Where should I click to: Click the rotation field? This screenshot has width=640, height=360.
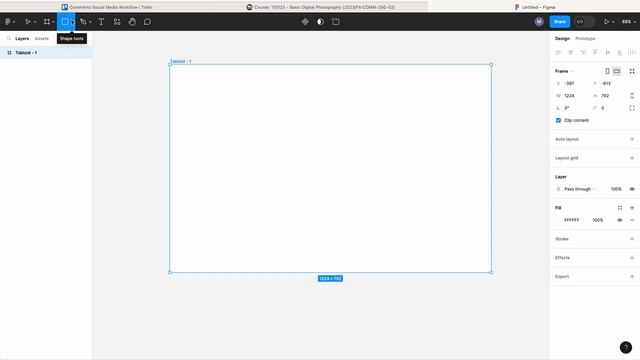pos(571,108)
